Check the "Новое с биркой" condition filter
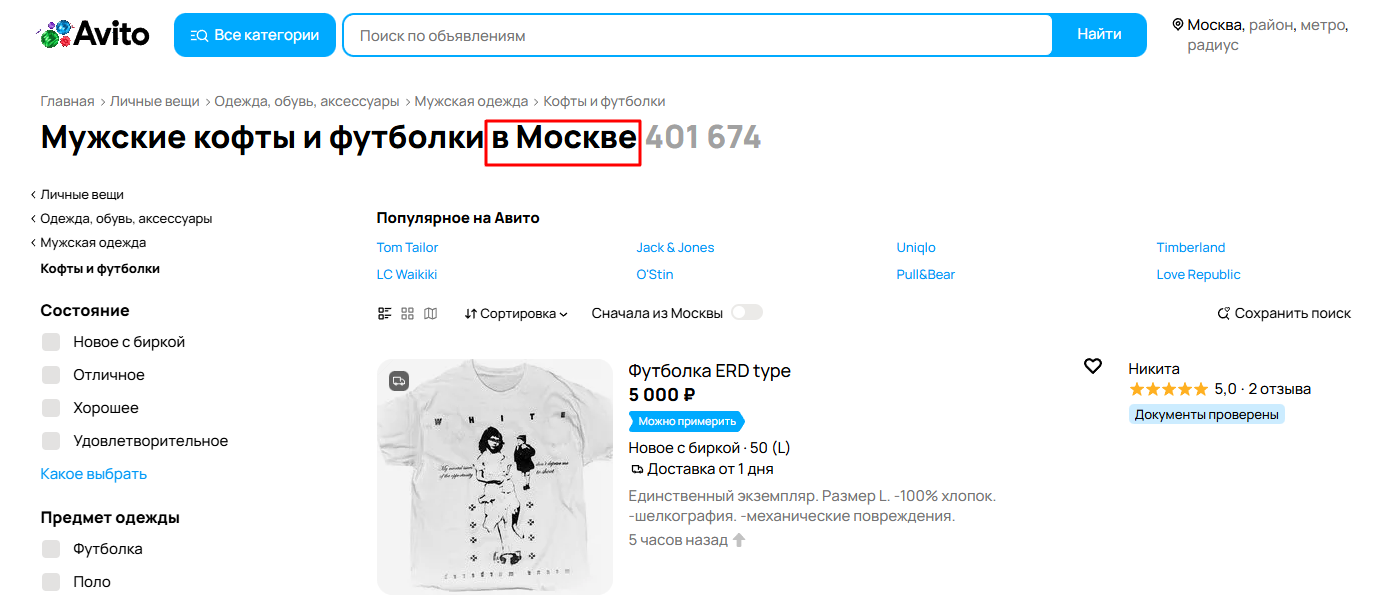The image size is (1380, 599). click(x=50, y=341)
